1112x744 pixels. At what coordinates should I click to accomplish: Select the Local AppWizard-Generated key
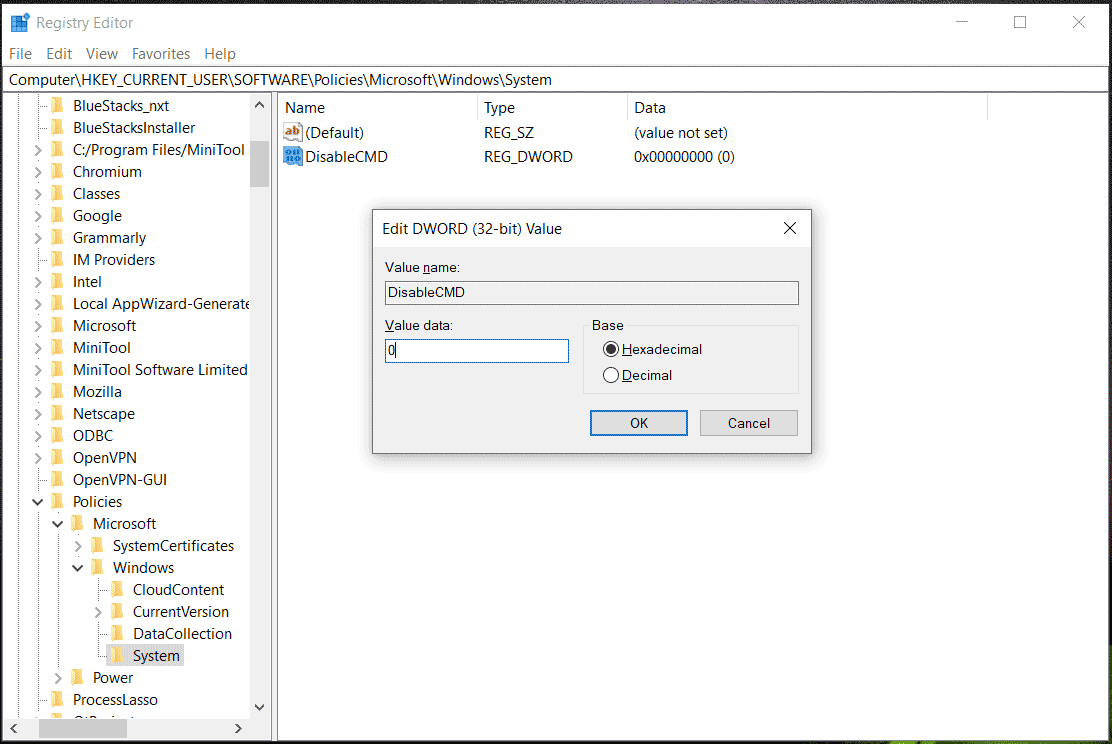[160, 304]
